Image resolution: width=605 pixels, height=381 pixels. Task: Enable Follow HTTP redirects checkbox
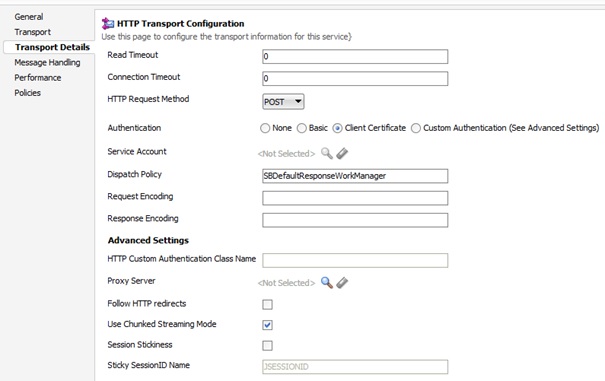click(x=267, y=305)
